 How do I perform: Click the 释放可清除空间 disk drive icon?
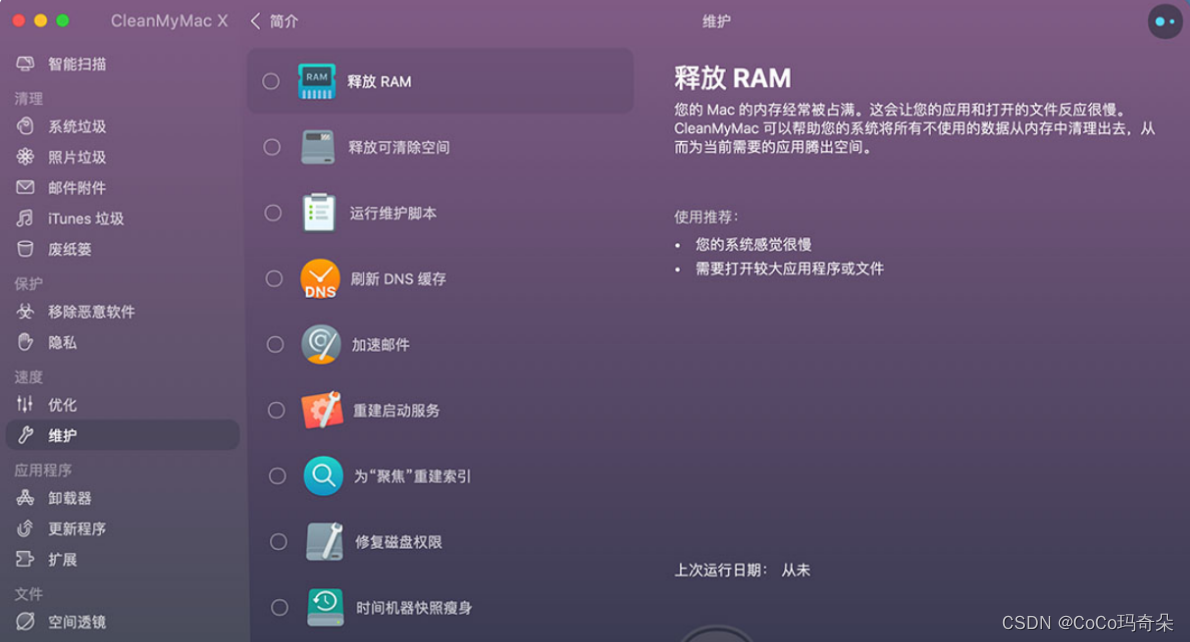pos(317,147)
